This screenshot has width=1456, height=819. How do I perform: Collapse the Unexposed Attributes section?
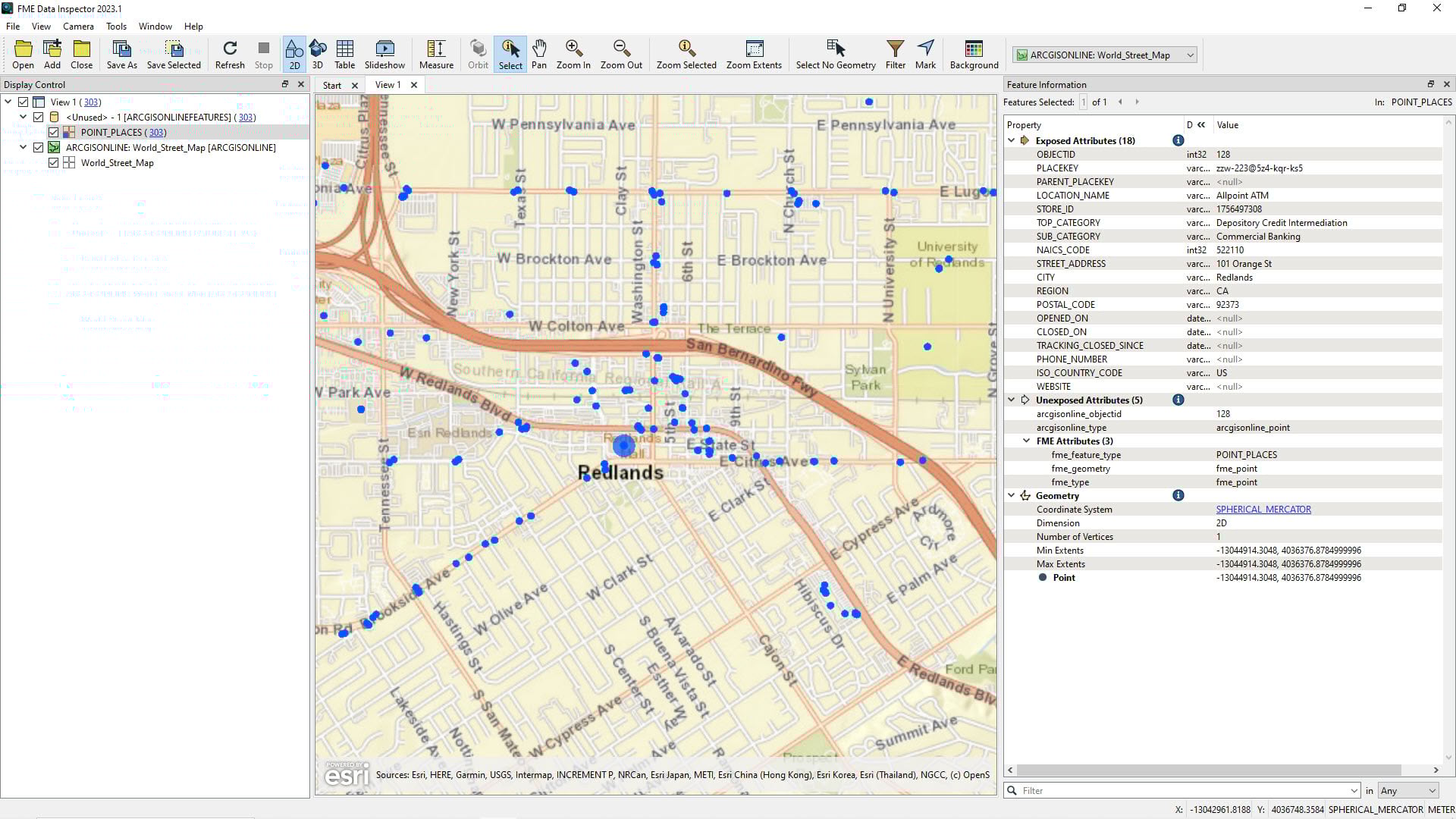1011,400
